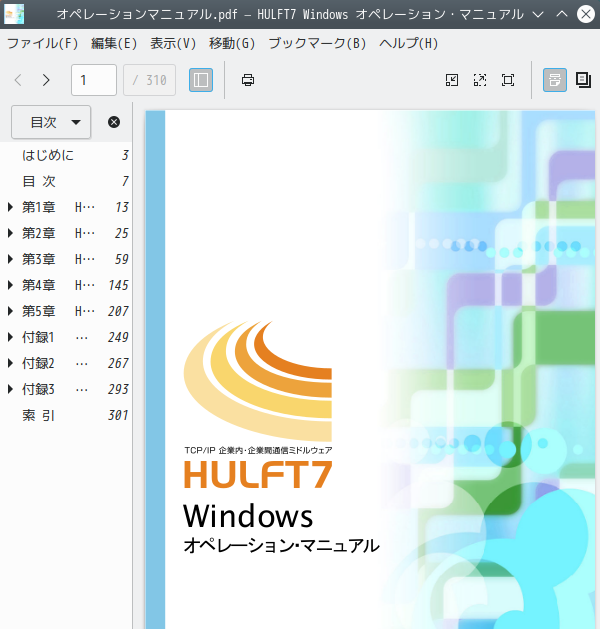Expand the 付録1 outline entry

pyautogui.click(x=10, y=337)
